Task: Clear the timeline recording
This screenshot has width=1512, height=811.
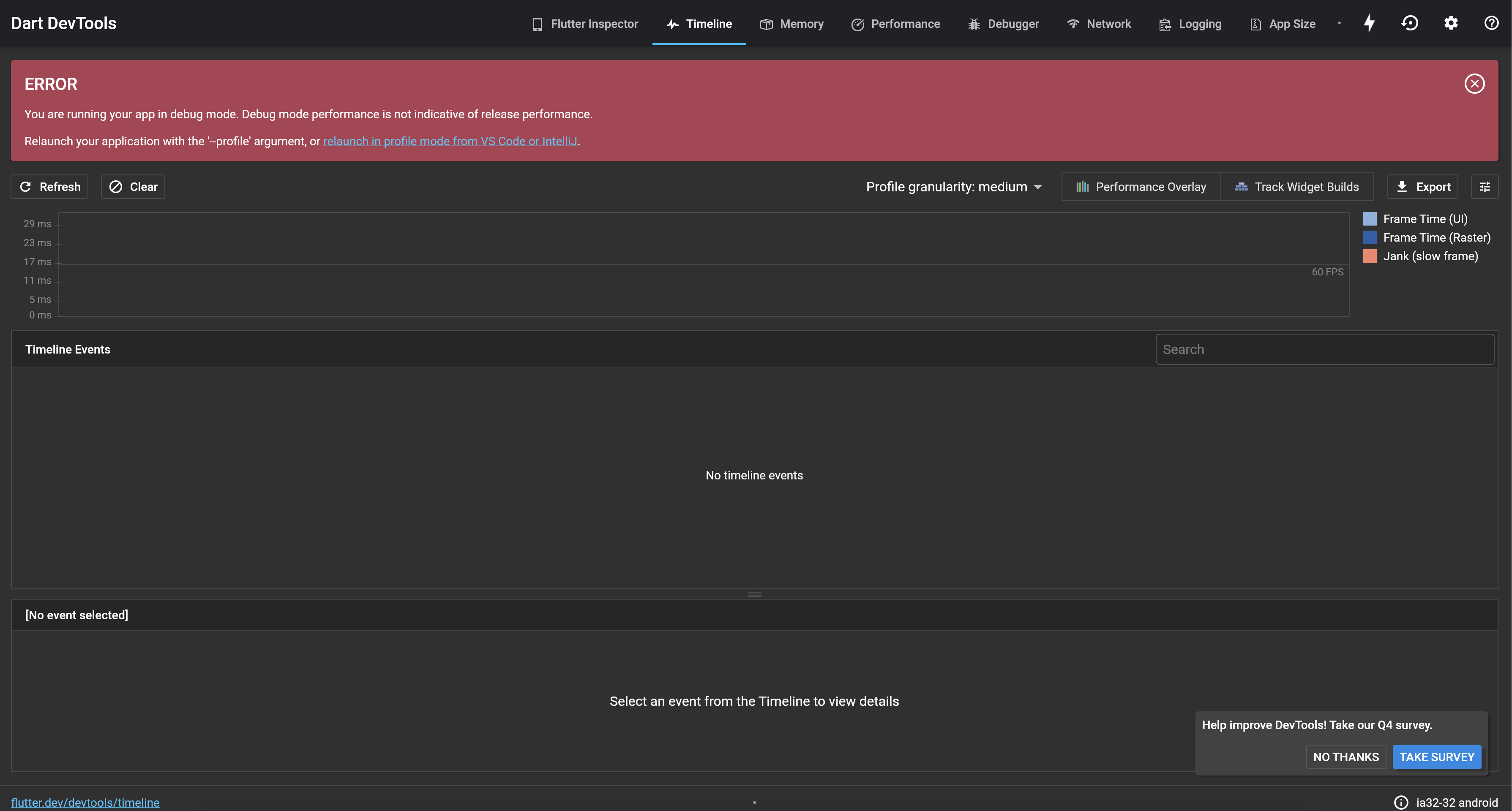Action: pos(133,187)
